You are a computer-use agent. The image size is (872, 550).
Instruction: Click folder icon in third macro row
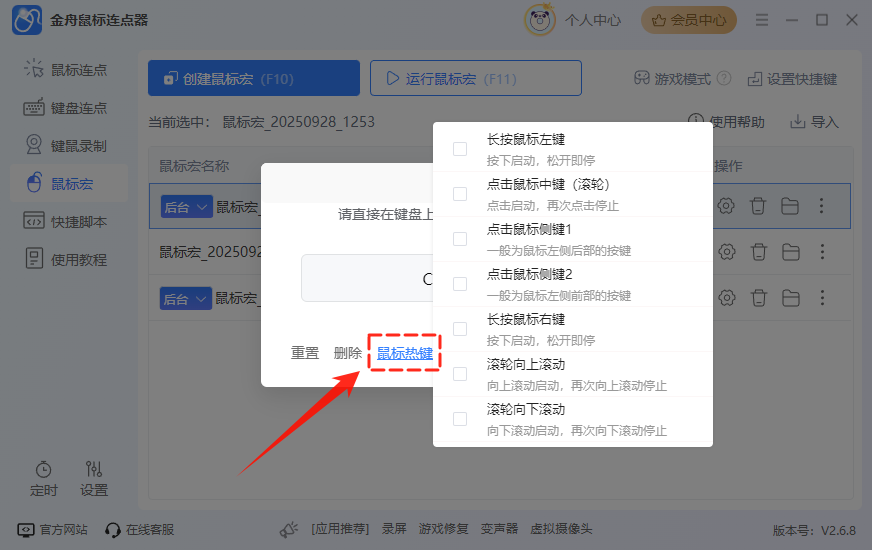click(x=791, y=299)
